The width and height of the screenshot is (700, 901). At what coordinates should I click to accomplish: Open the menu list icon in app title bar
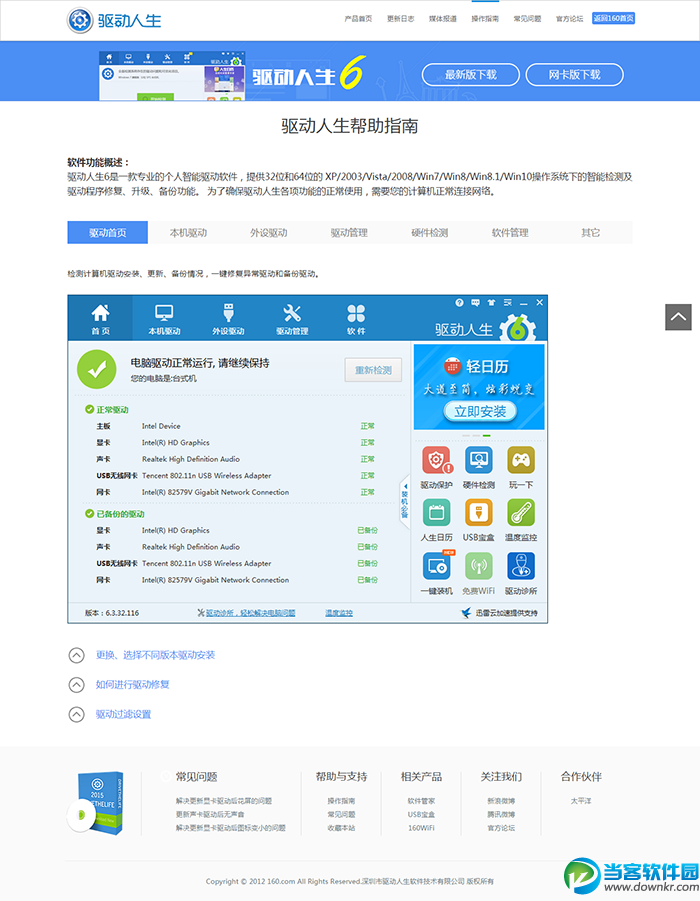(x=507, y=302)
